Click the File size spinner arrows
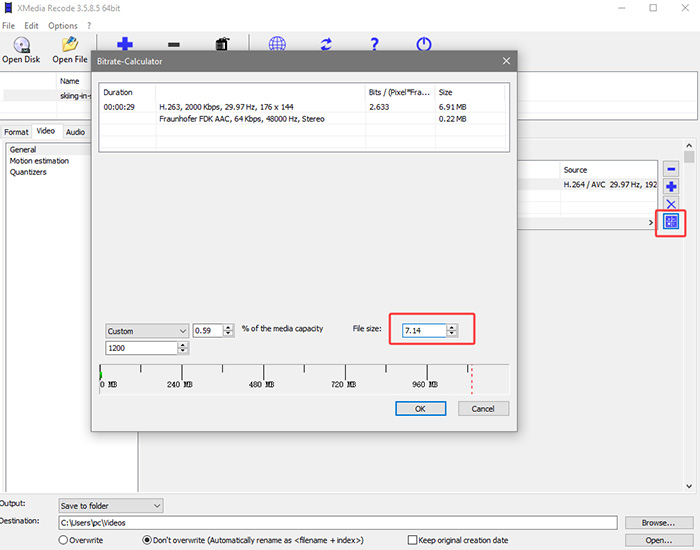Viewport: 700px width, 550px height. pyautogui.click(x=452, y=330)
